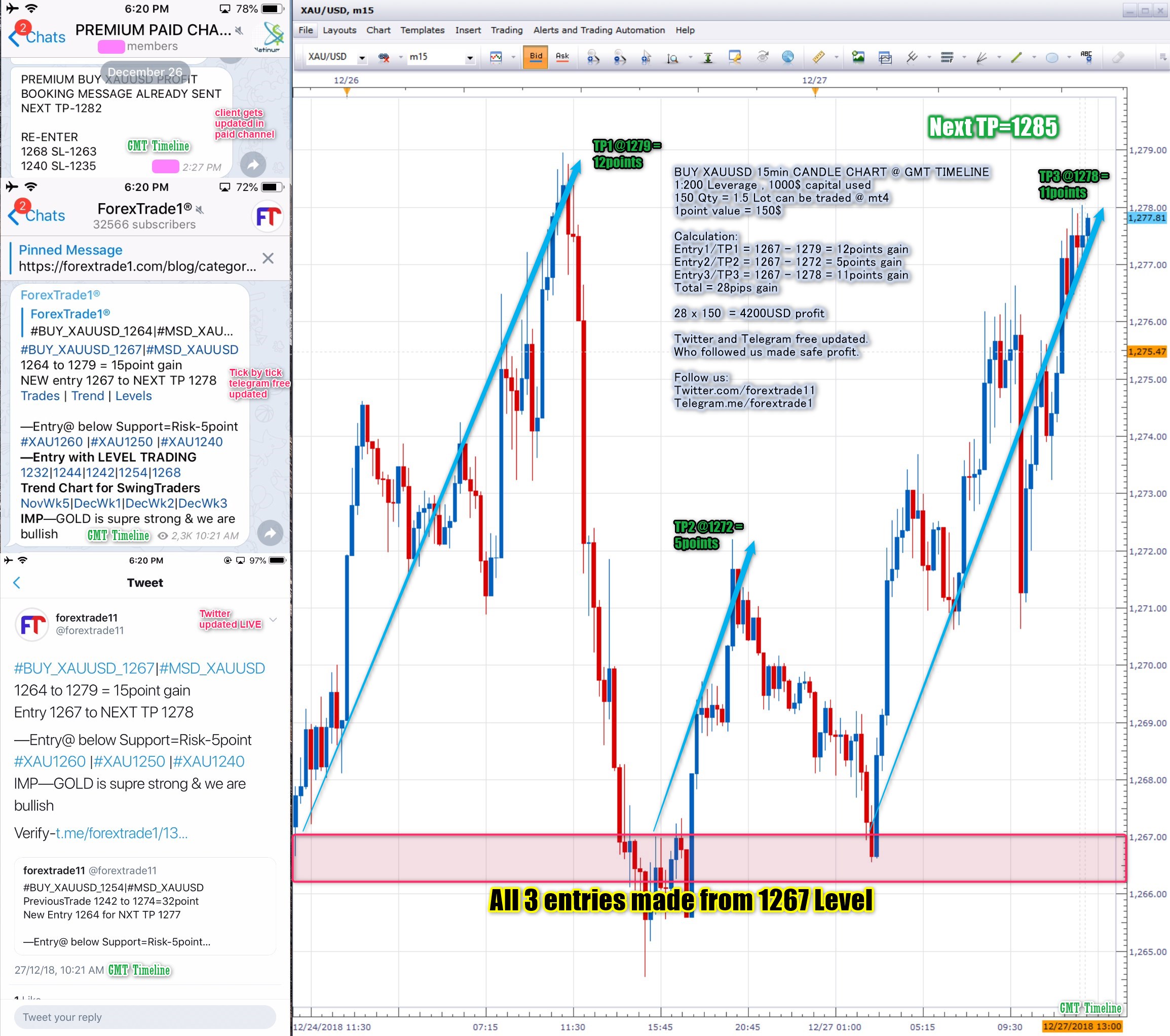This screenshot has height=1036, width=1170.
Task: Expand the trend line dropdown arrow
Action: click(1034, 57)
